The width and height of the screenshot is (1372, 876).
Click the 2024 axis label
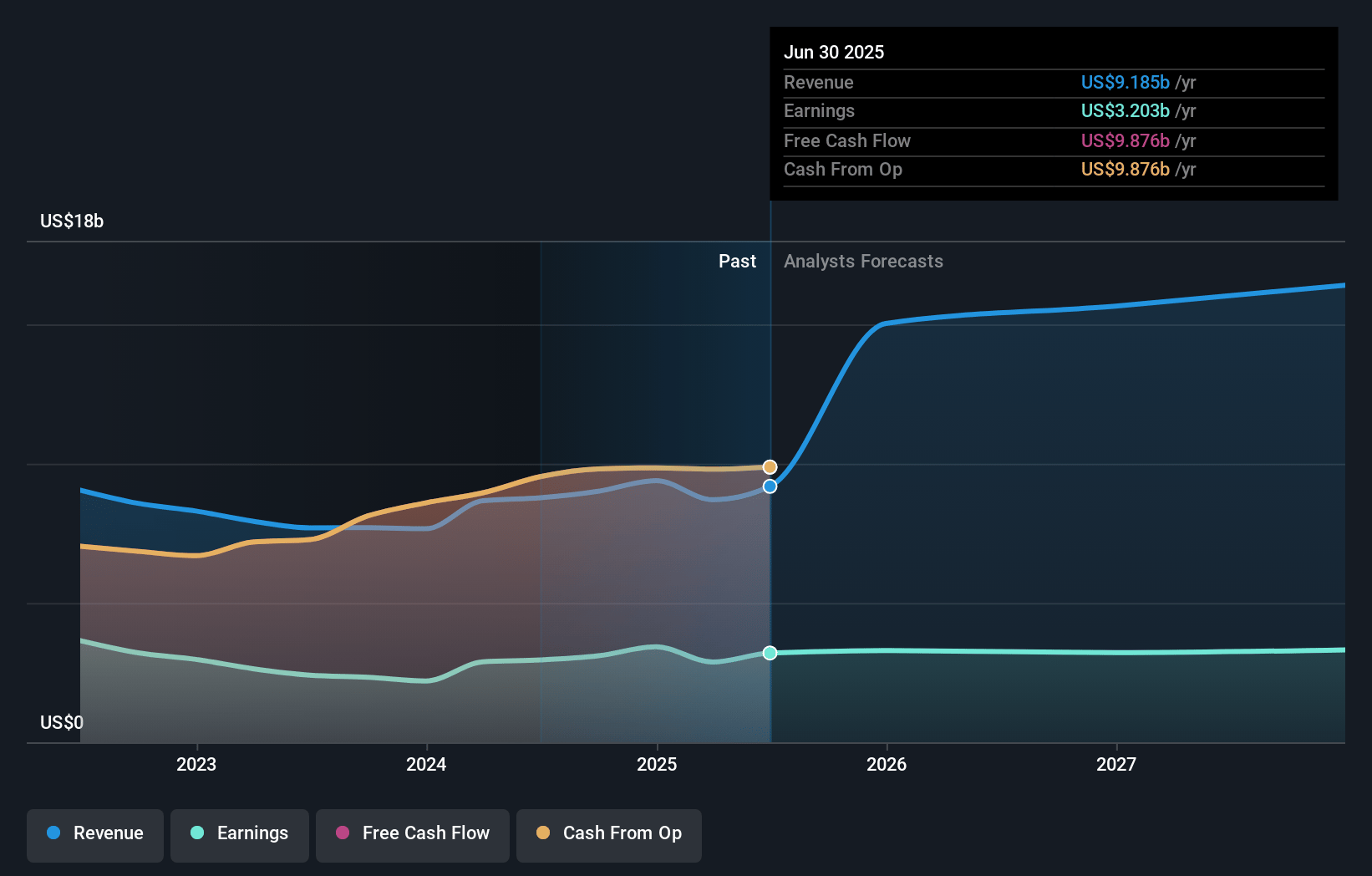coord(426,764)
